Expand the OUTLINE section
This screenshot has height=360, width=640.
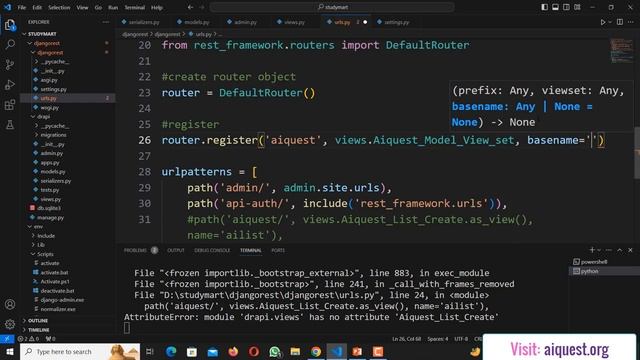point(38,320)
